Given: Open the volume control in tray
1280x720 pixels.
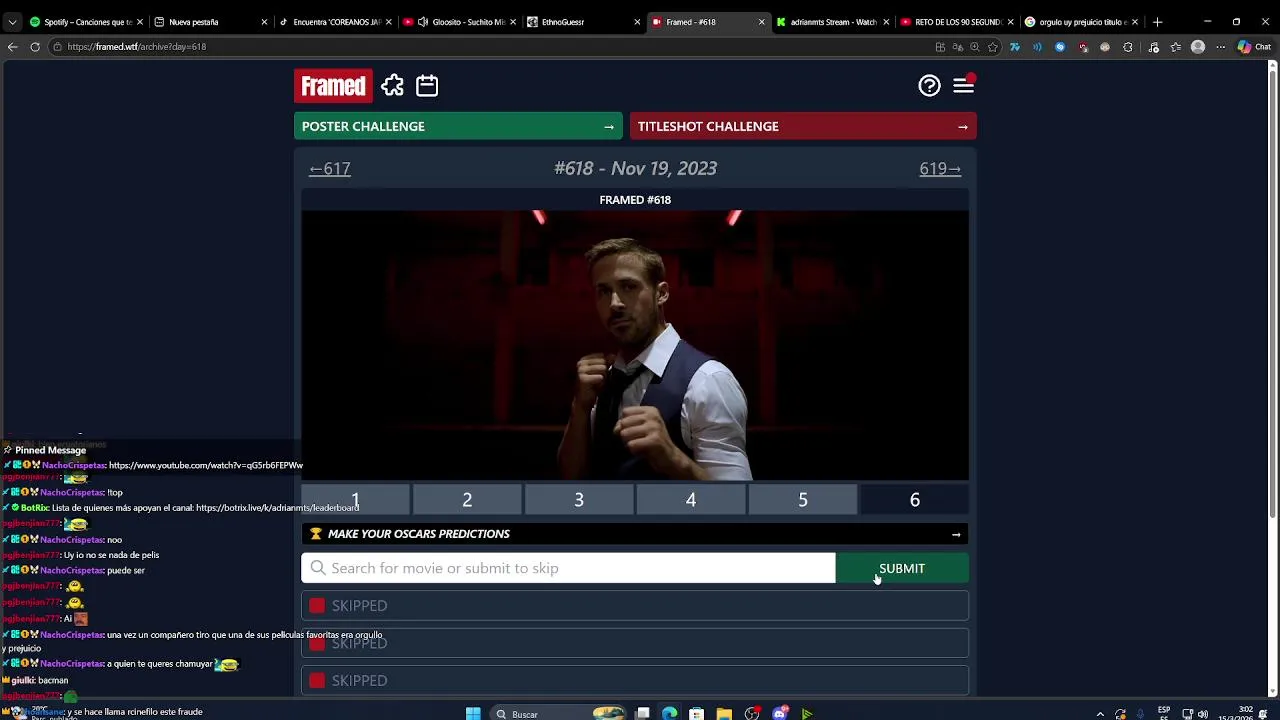Looking at the screenshot, I should coord(1203,714).
